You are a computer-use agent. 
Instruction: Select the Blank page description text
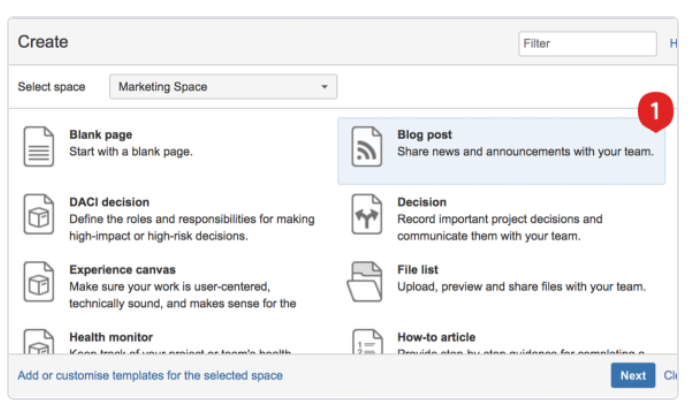pyautogui.click(x=130, y=152)
